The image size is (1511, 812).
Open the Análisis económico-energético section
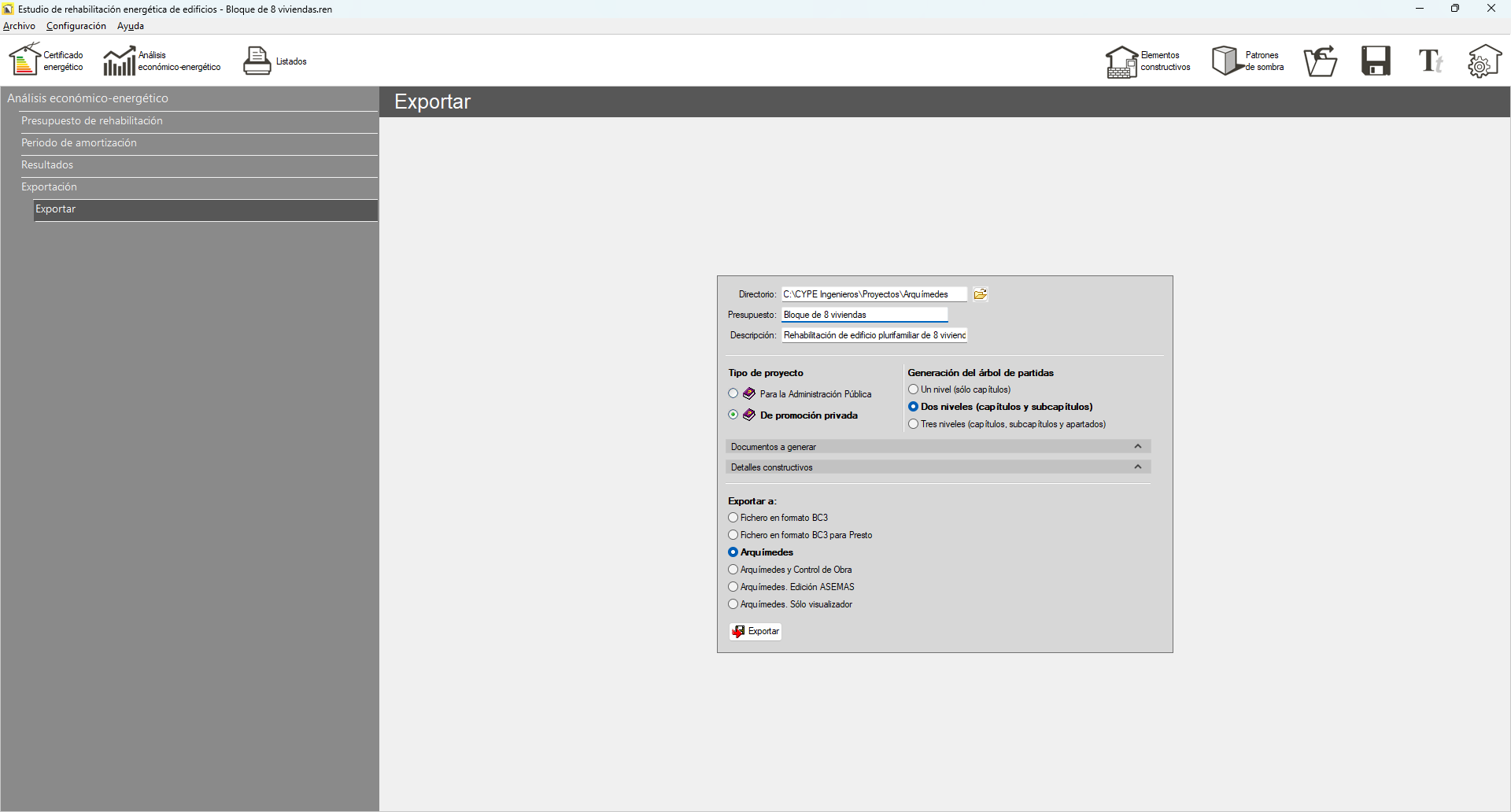point(162,61)
